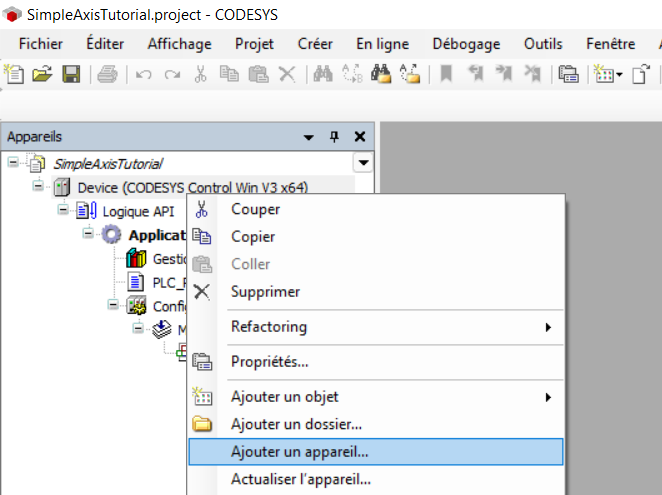Click the new document icon at toolbar end
The height and width of the screenshot is (495, 662).
click(640, 74)
